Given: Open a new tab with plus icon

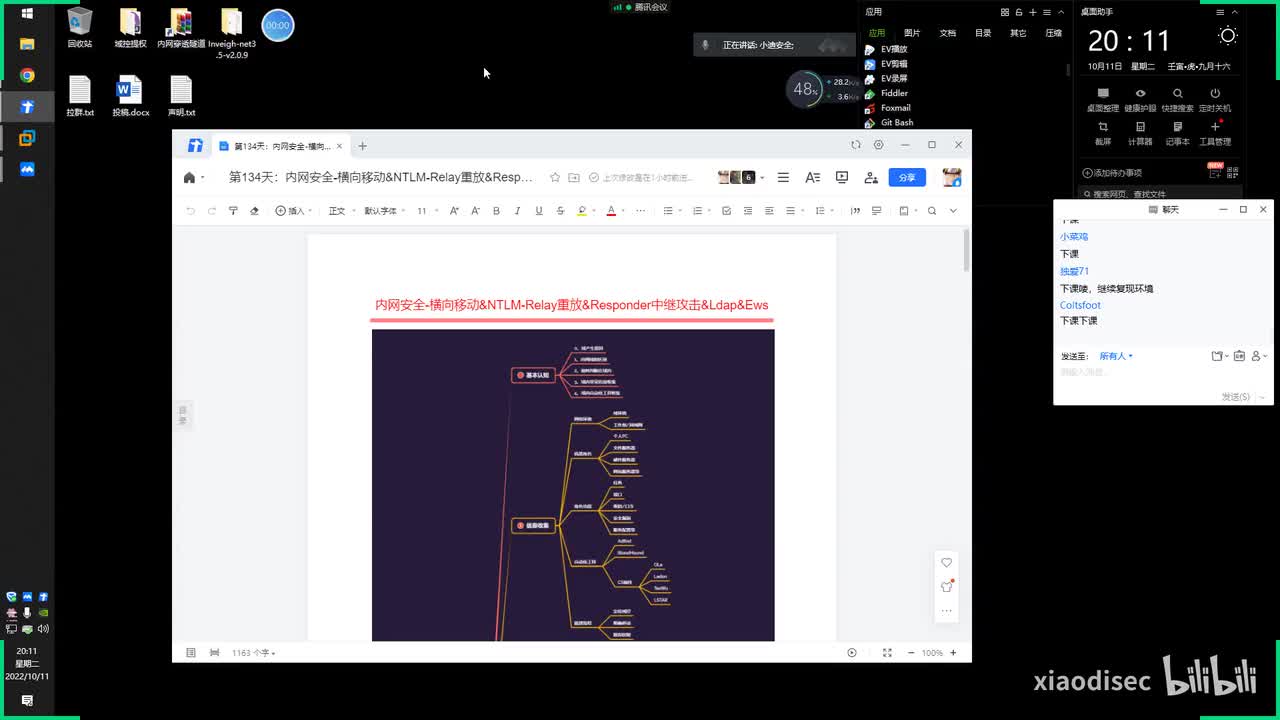Looking at the screenshot, I should [363, 146].
